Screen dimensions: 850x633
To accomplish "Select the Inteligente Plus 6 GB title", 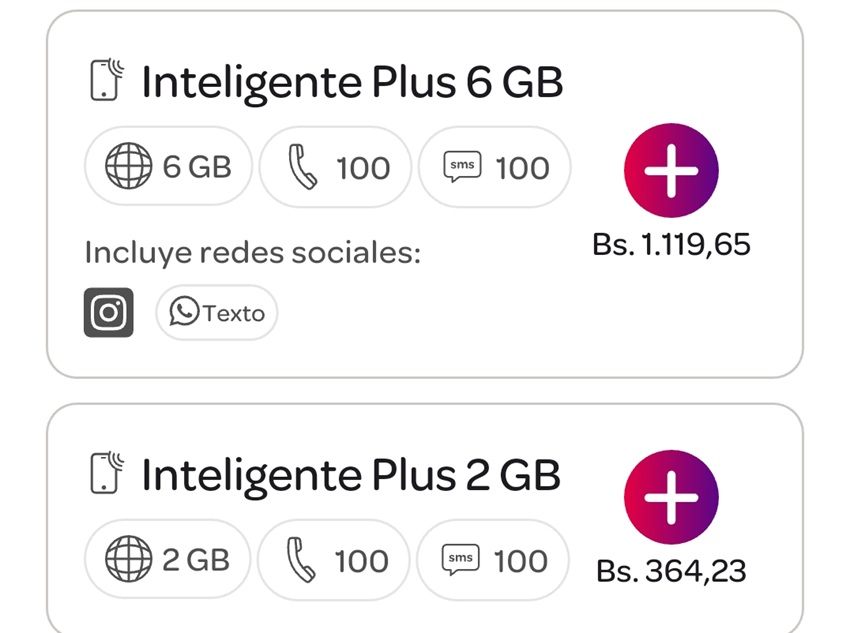I will coord(352,82).
